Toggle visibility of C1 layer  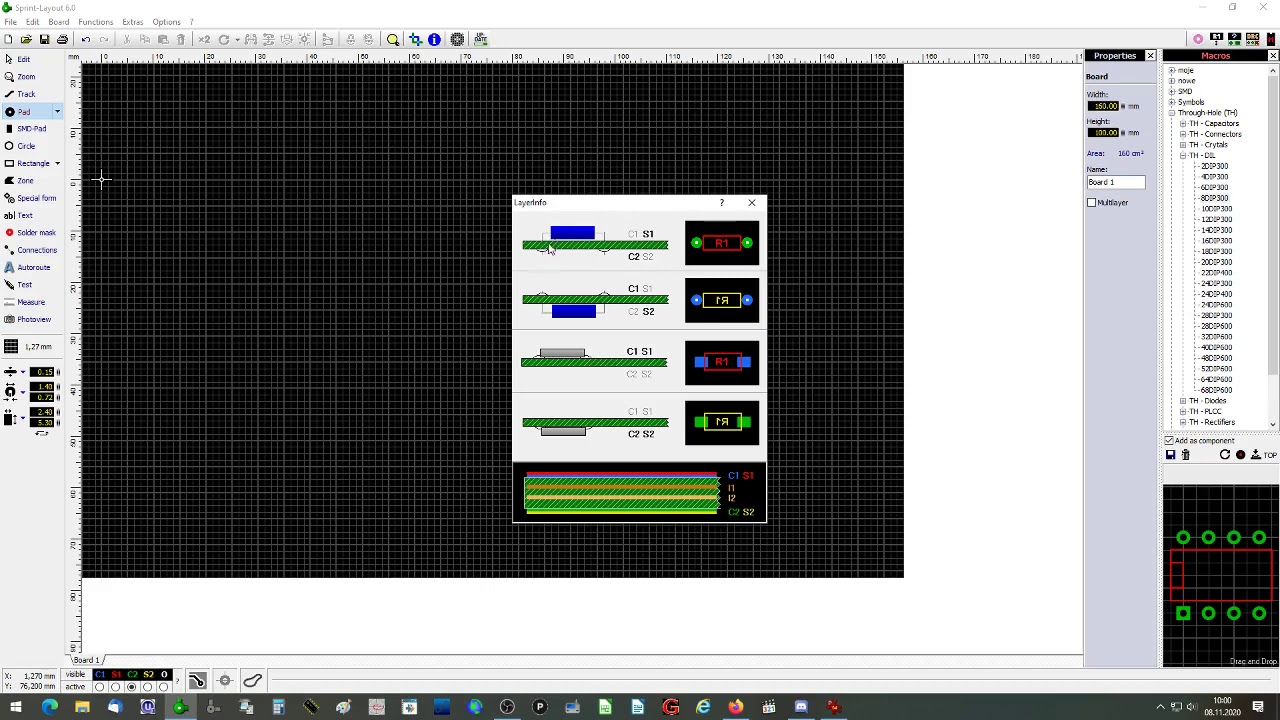click(x=99, y=675)
